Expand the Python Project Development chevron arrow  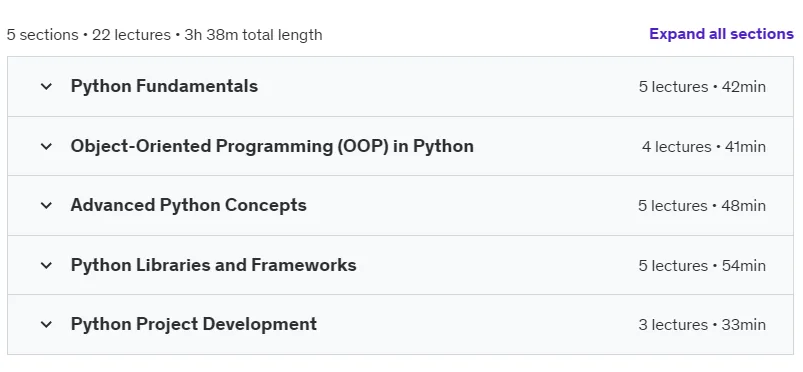pos(46,324)
